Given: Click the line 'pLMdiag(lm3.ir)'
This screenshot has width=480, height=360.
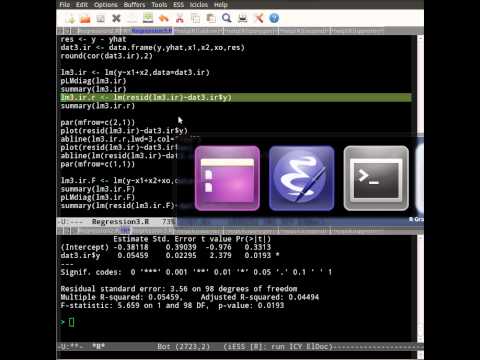Looking at the screenshot, I should point(93,81).
